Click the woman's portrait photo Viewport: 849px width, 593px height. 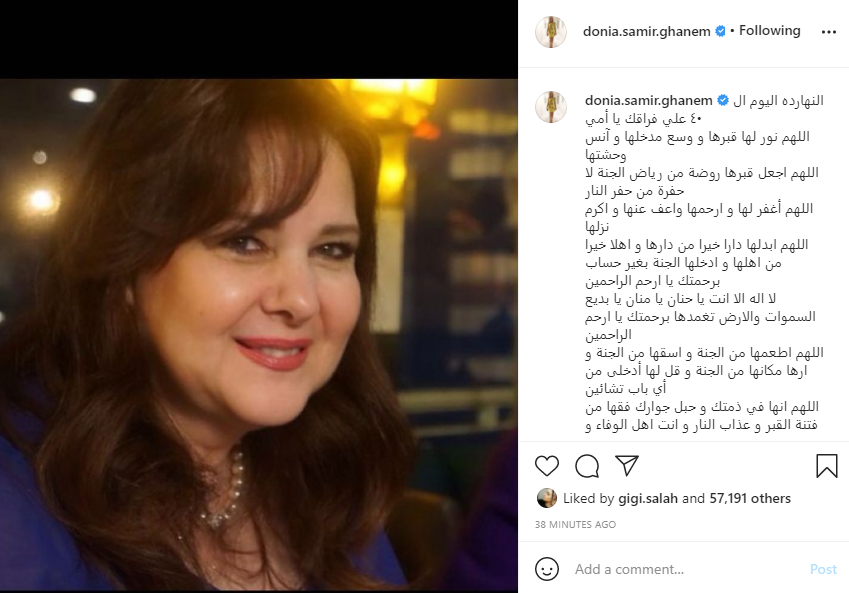coord(259,335)
